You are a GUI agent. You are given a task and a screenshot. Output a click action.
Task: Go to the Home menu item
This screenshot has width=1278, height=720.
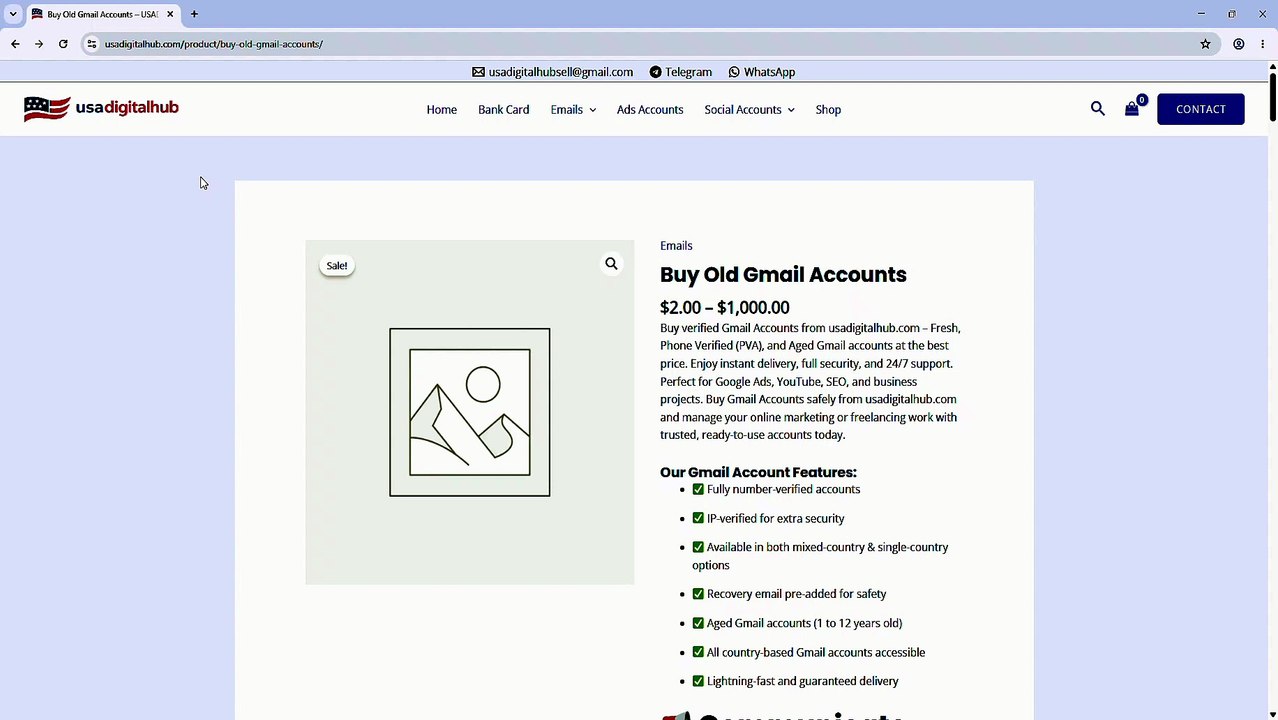click(441, 110)
